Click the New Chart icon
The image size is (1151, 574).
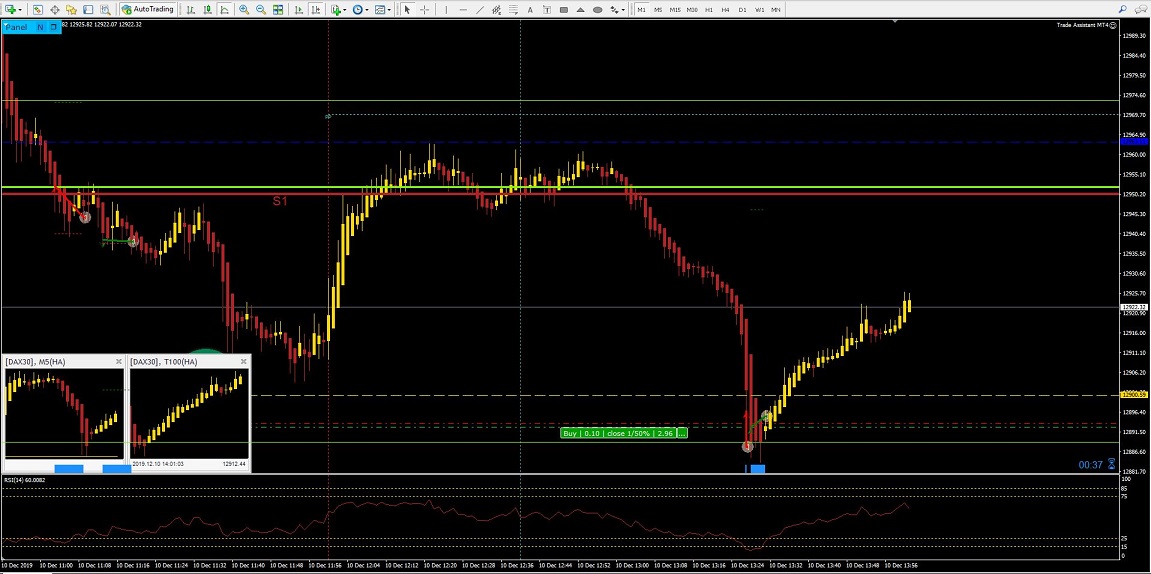(10, 10)
